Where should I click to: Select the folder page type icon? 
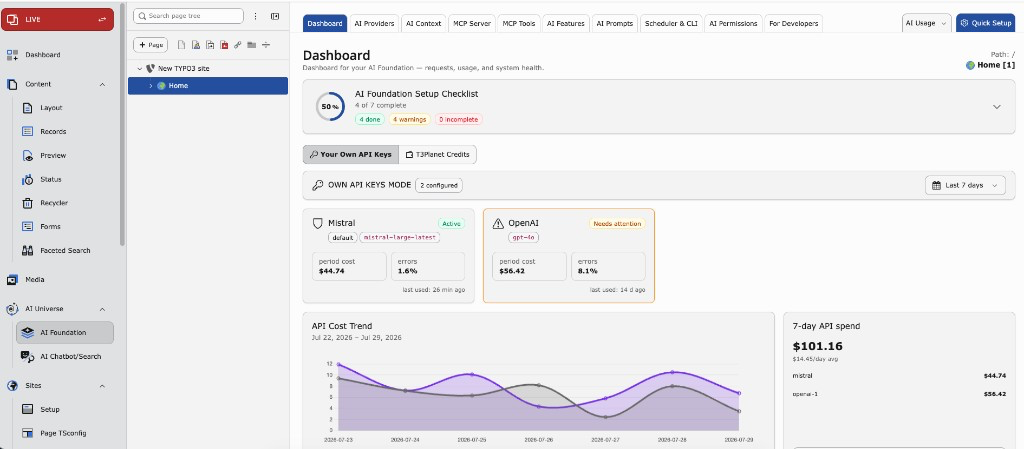click(251, 45)
